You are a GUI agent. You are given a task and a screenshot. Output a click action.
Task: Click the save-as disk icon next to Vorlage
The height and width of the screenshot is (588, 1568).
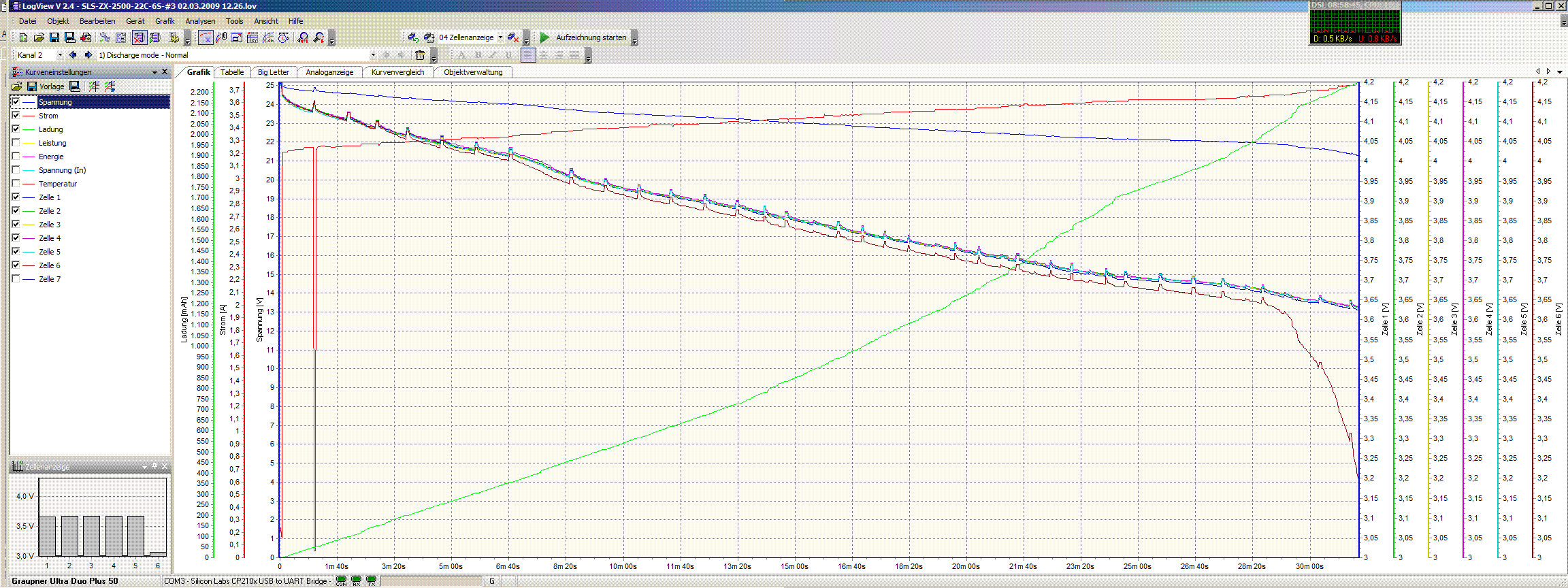tap(75, 86)
